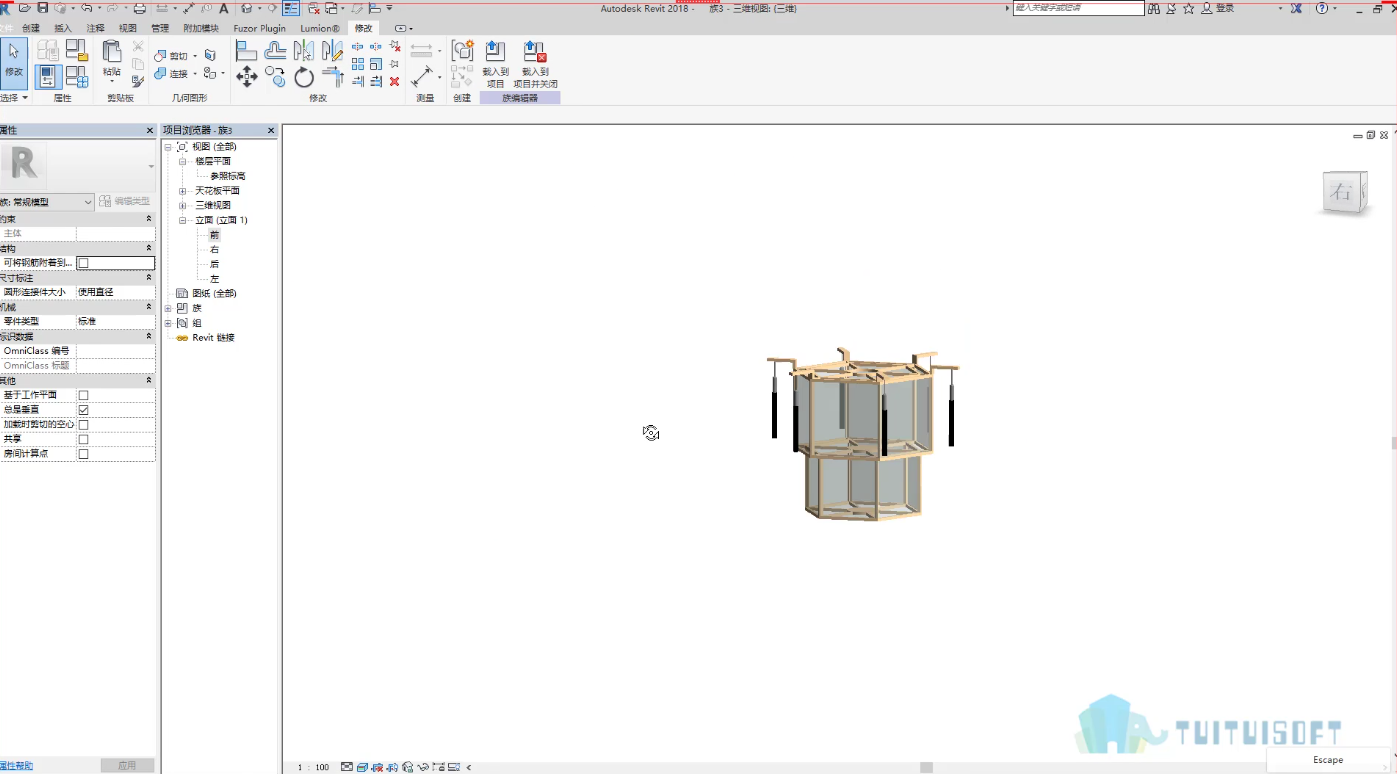Expand the 3D Views tree node
1397x774 pixels.
183,205
